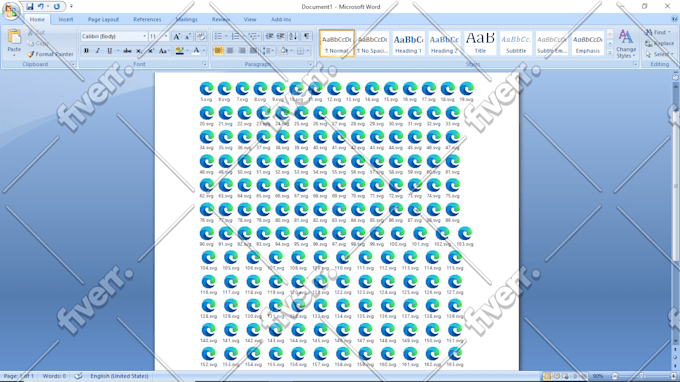
Task: Click Find in Editing group
Action: [x=659, y=32]
